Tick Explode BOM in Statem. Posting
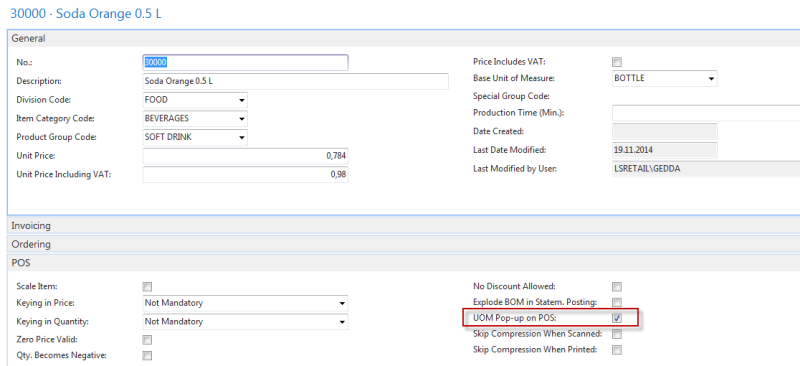 click(617, 302)
